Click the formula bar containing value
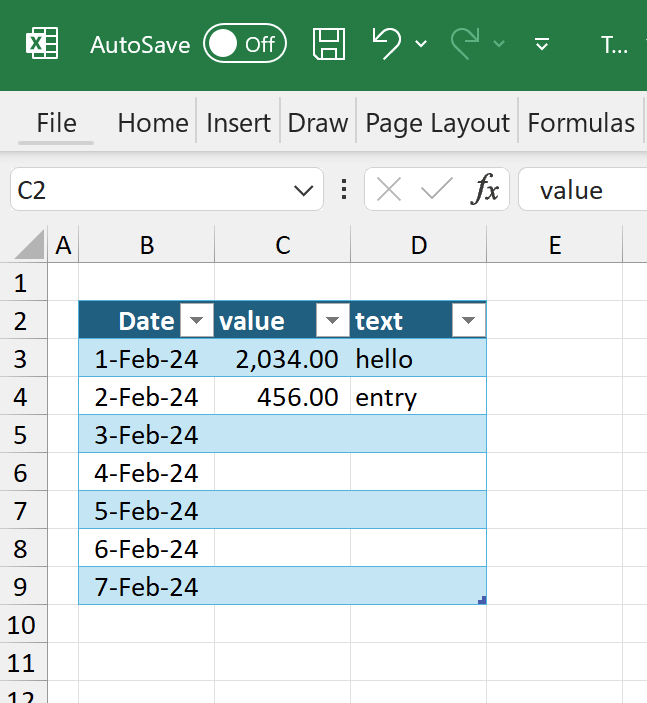Viewport: 647px width, 703px height. coord(582,190)
